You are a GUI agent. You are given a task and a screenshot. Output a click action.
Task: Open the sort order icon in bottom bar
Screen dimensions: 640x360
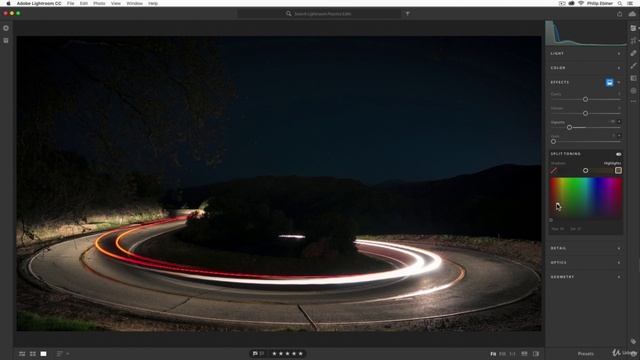click(x=60, y=353)
